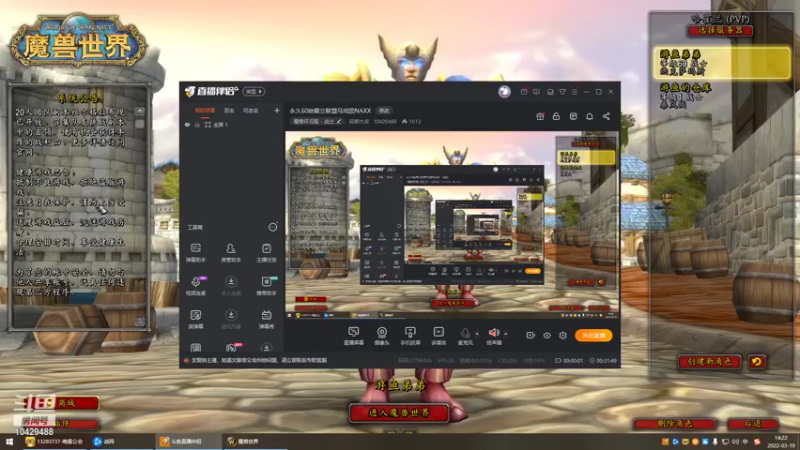Open the PK tool with red badge
Image resolution: width=800 pixels, height=450 pixels.
[x=232, y=348]
